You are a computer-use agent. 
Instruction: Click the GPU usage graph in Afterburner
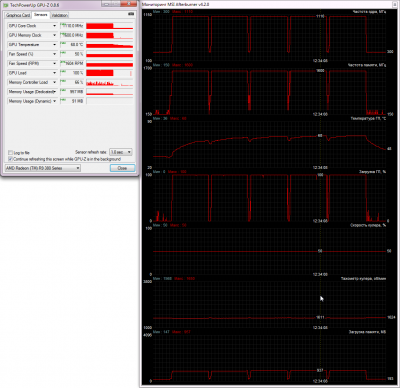(269, 197)
